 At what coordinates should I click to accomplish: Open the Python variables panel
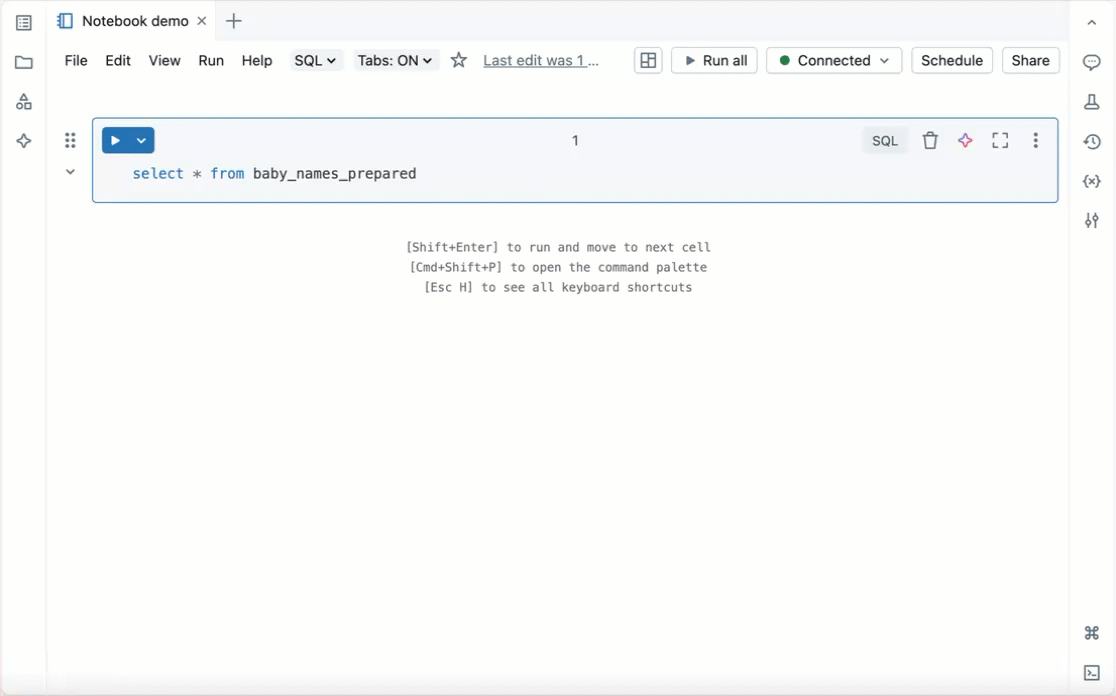[x=1092, y=181]
